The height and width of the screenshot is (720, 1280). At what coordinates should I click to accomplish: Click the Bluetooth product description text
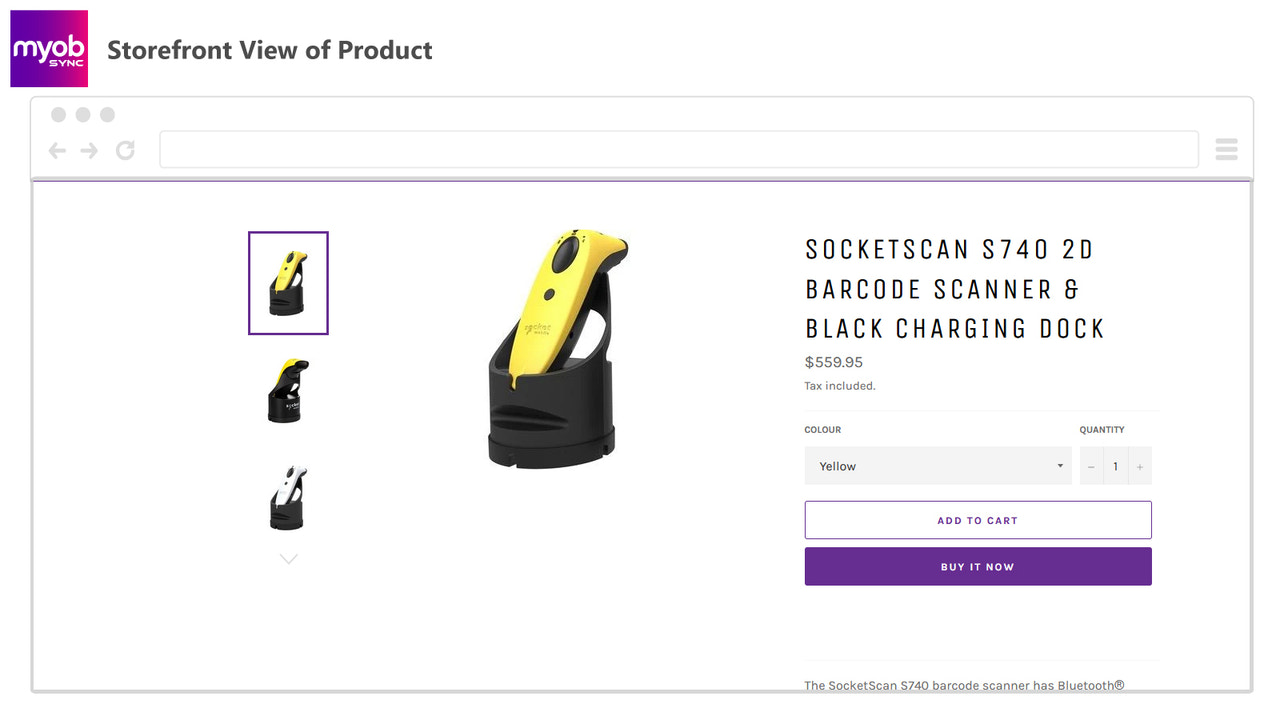pos(963,686)
